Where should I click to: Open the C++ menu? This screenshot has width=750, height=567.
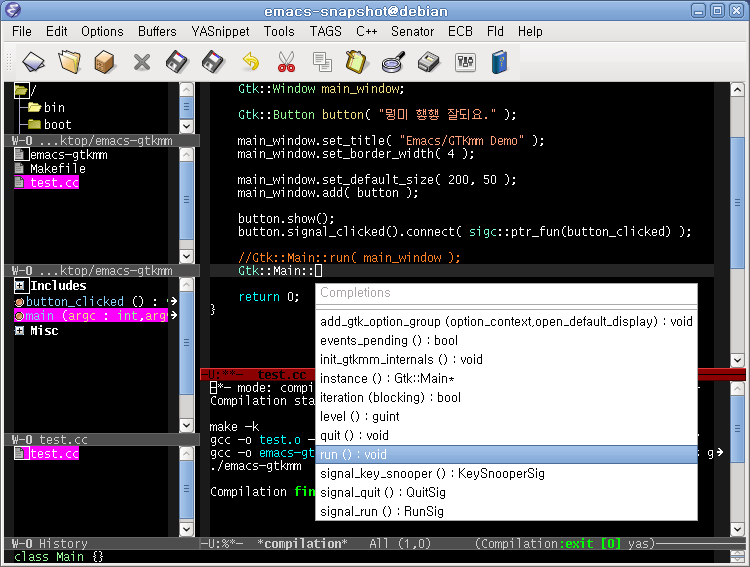[x=366, y=32]
